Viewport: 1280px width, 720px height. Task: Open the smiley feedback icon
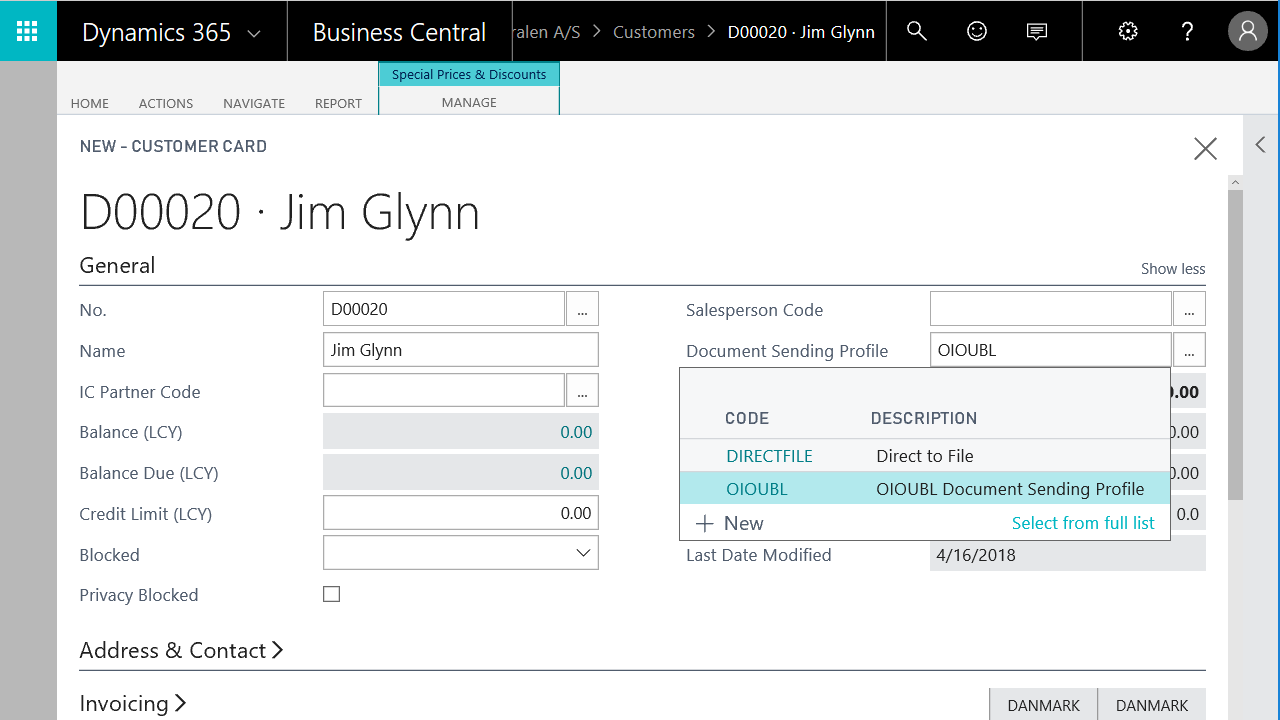point(977,31)
